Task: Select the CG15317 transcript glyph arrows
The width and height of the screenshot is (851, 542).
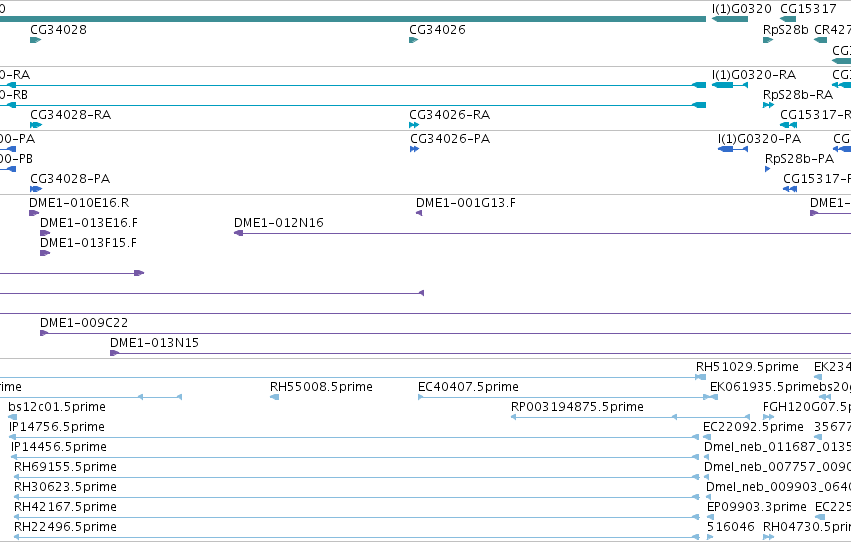Action: 789,125
